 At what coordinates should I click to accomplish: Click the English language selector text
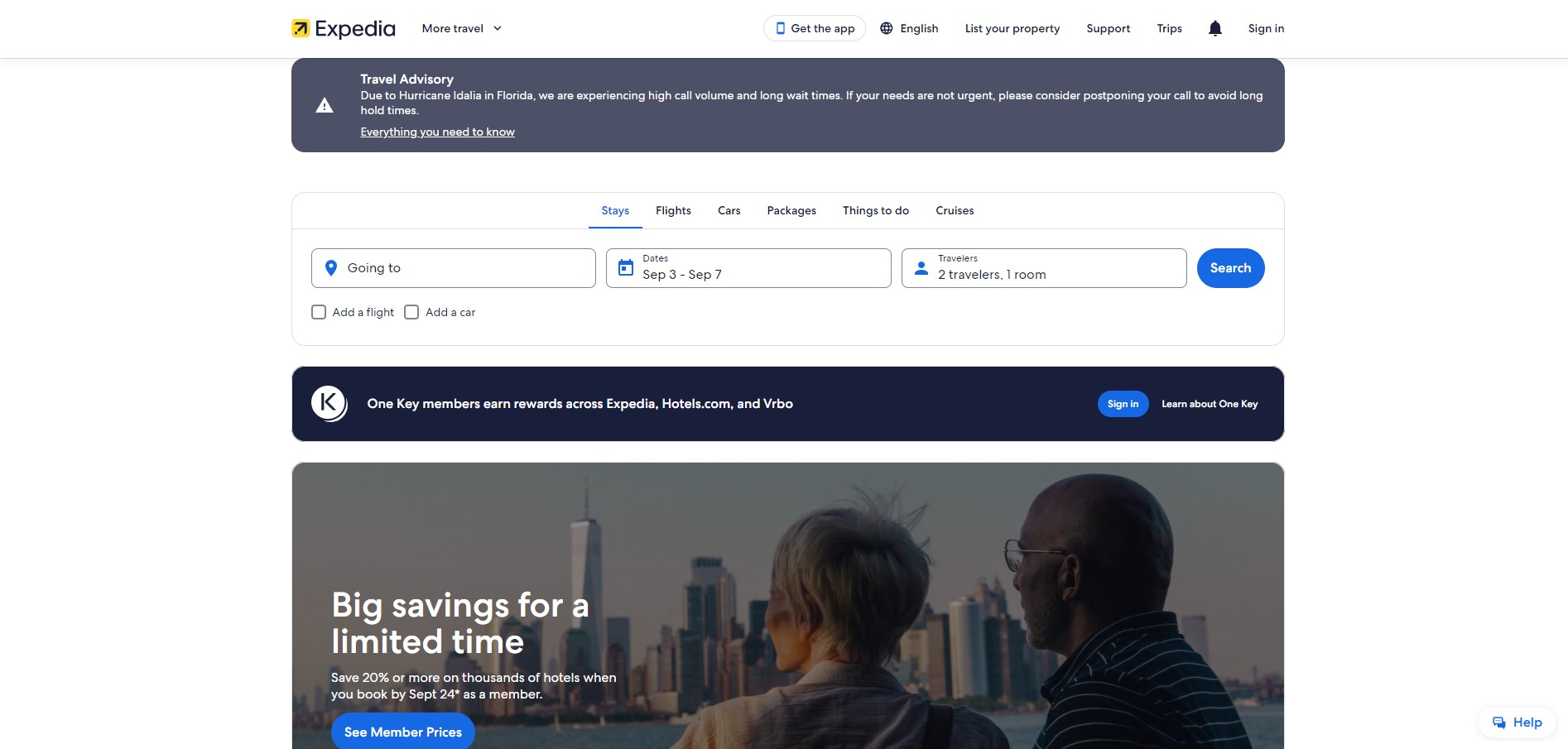point(919,28)
